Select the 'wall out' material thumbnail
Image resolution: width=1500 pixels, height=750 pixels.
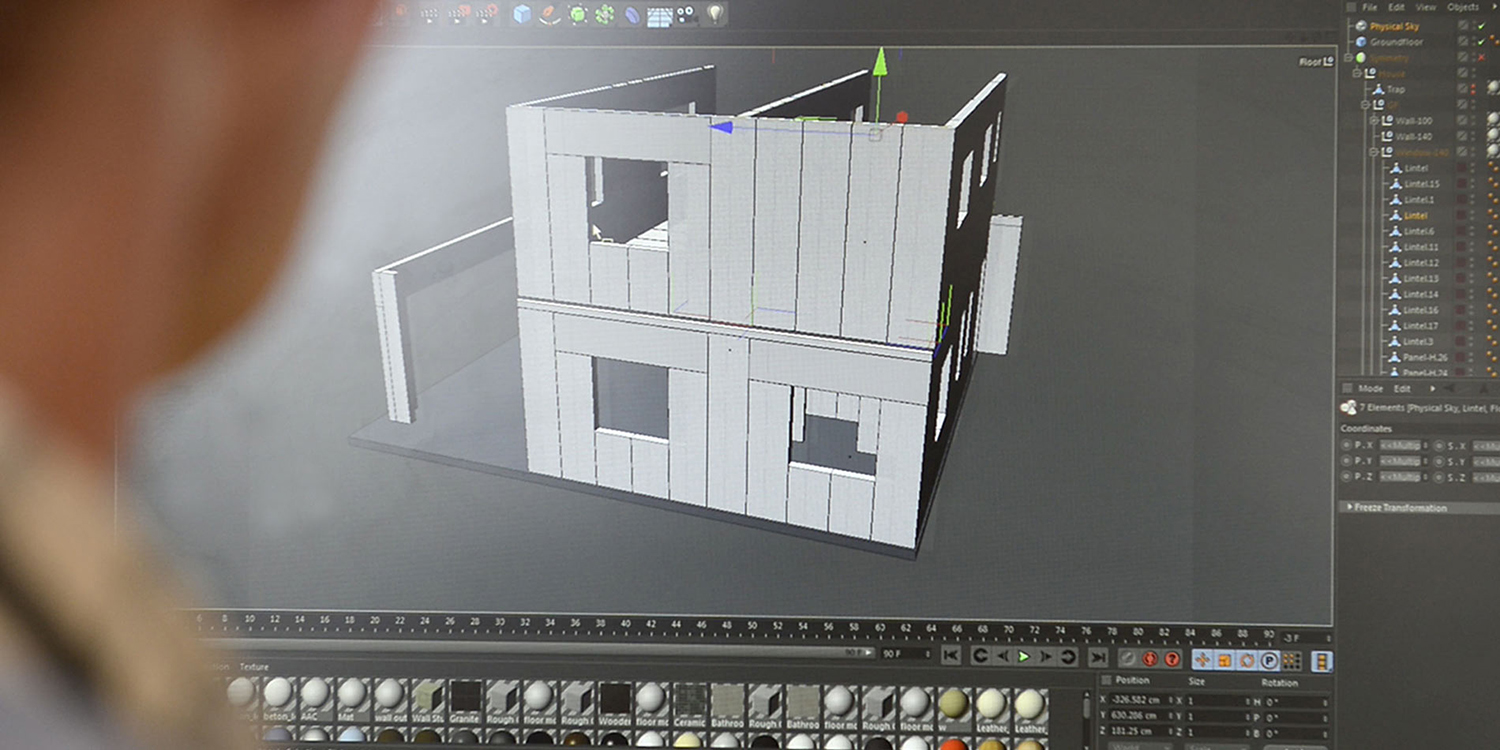389,699
